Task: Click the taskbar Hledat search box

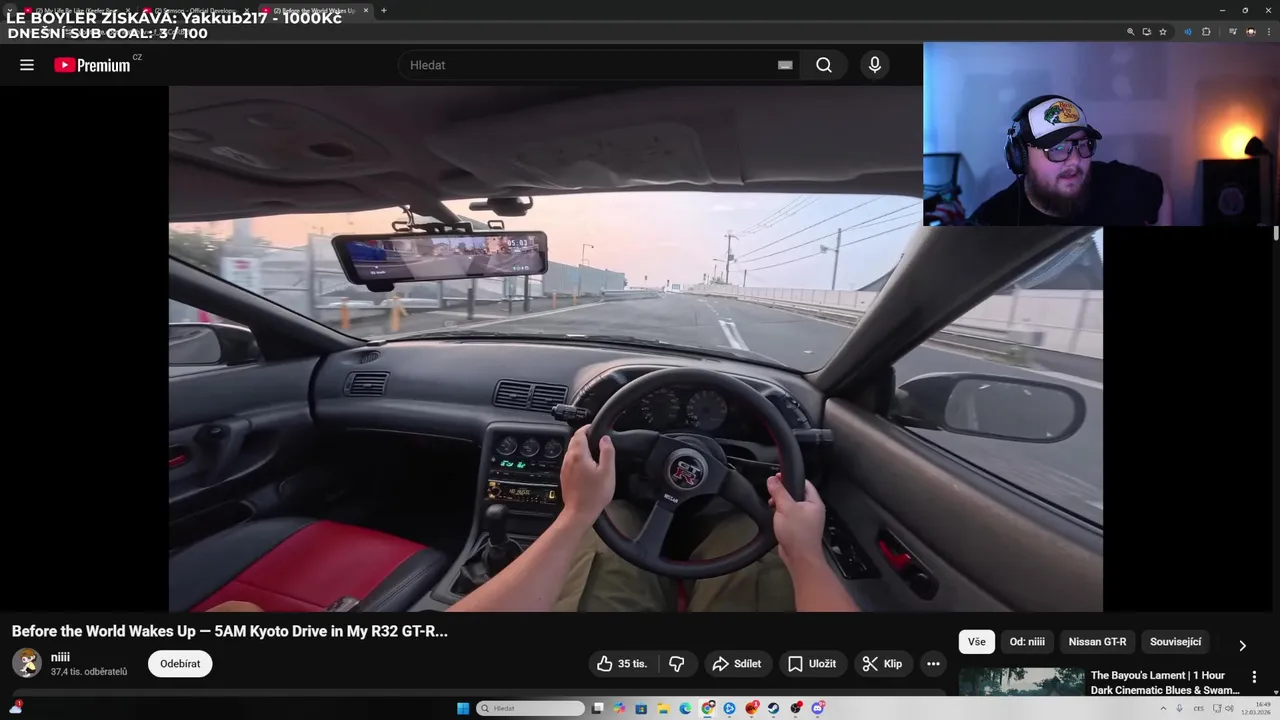Action: [531, 708]
